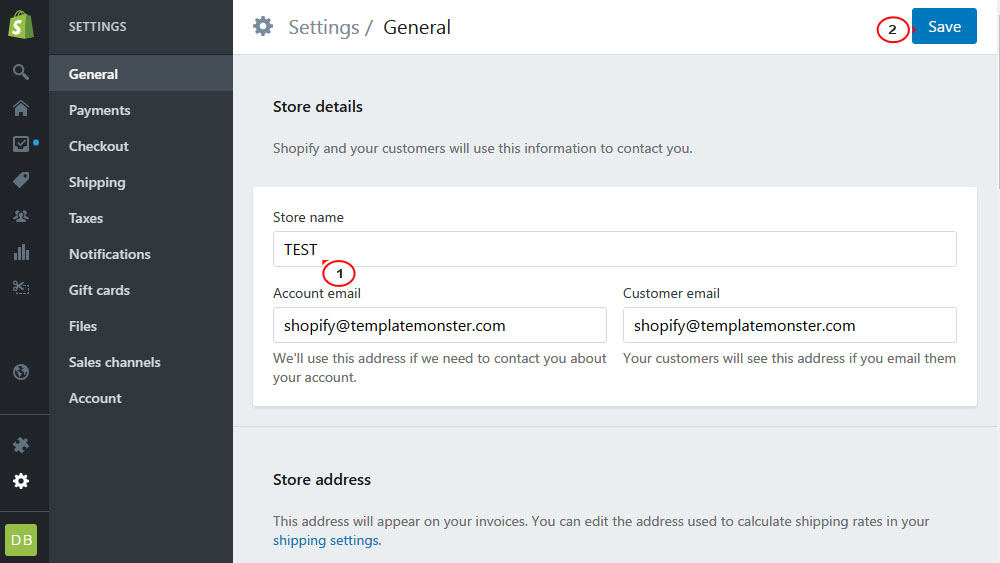Open Orders checkbox icon in sidebar
Image resolution: width=1000 pixels, height=563 pixels.
click(x=21, y=144)
